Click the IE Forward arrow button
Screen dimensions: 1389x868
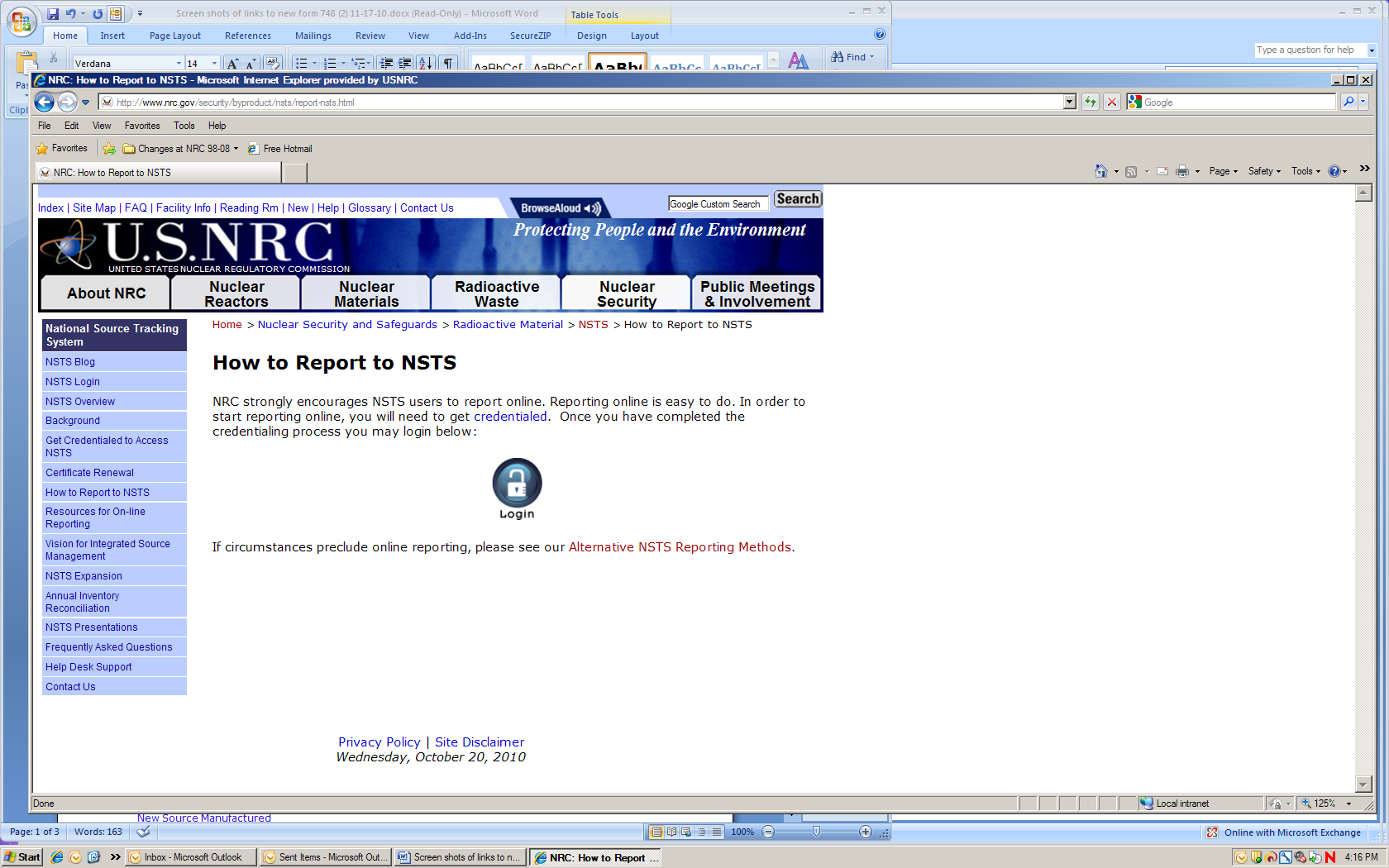(67, 103)
